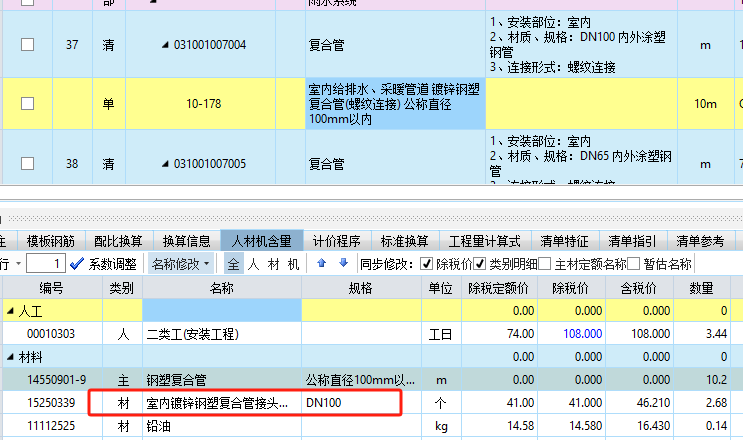
Task: Collapse item 031001007004 tree arrow
Action: coord(165,45)
